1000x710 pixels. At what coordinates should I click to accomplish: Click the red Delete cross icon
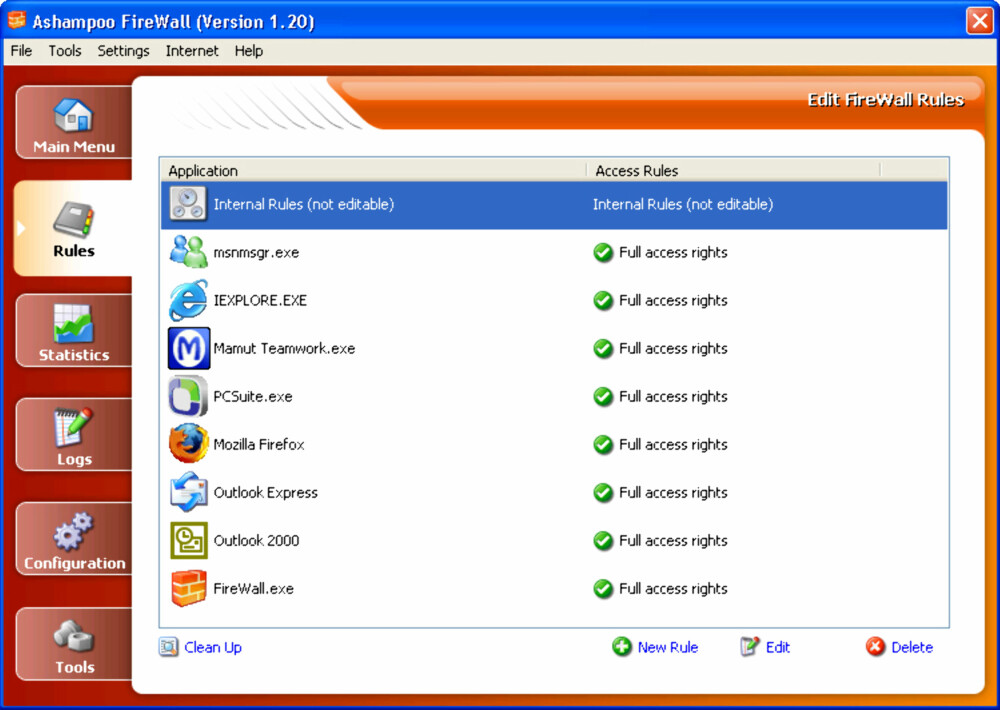[x=876, y=647]
